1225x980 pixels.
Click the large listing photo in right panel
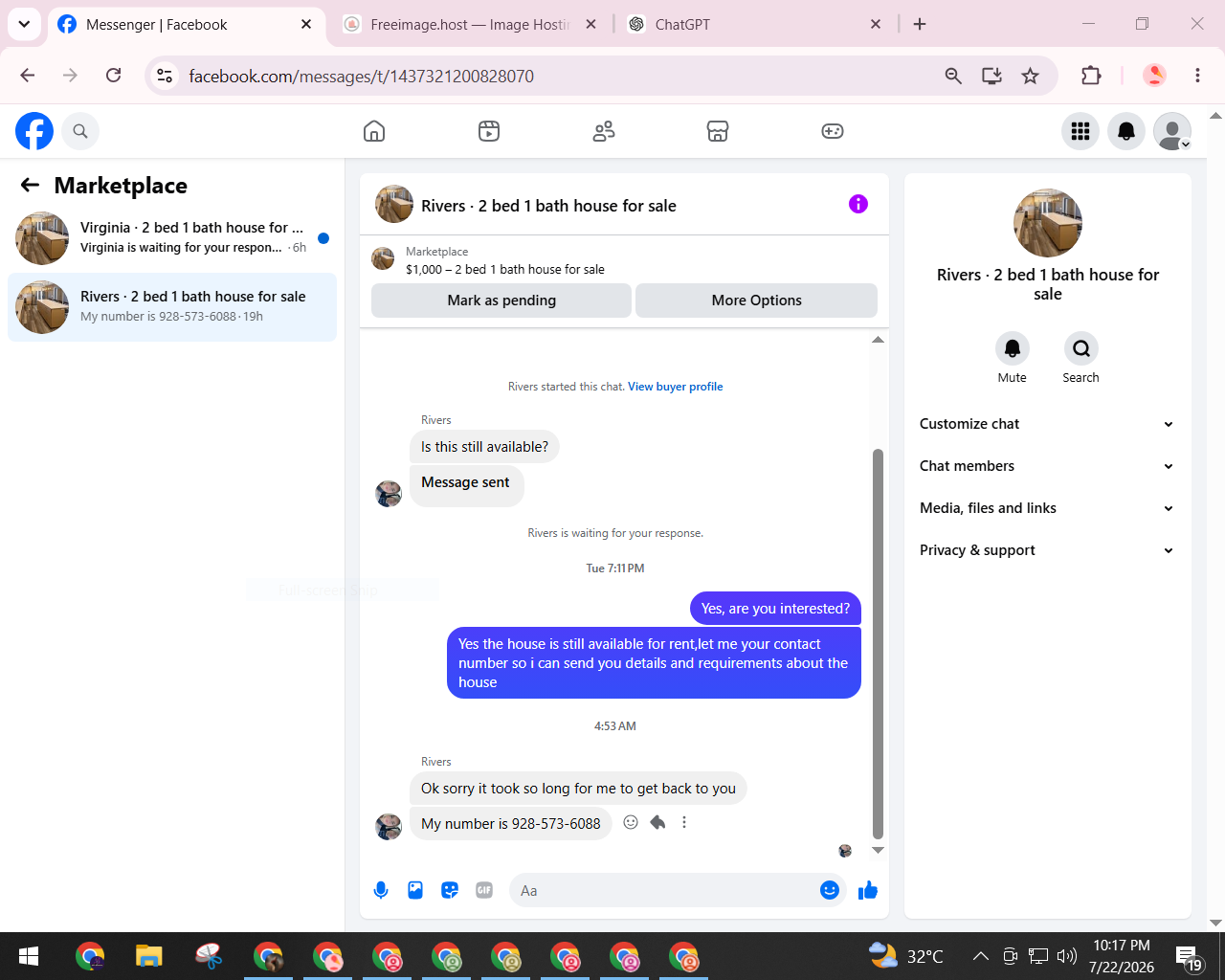pyautogui.click(x=1048, y=223)
